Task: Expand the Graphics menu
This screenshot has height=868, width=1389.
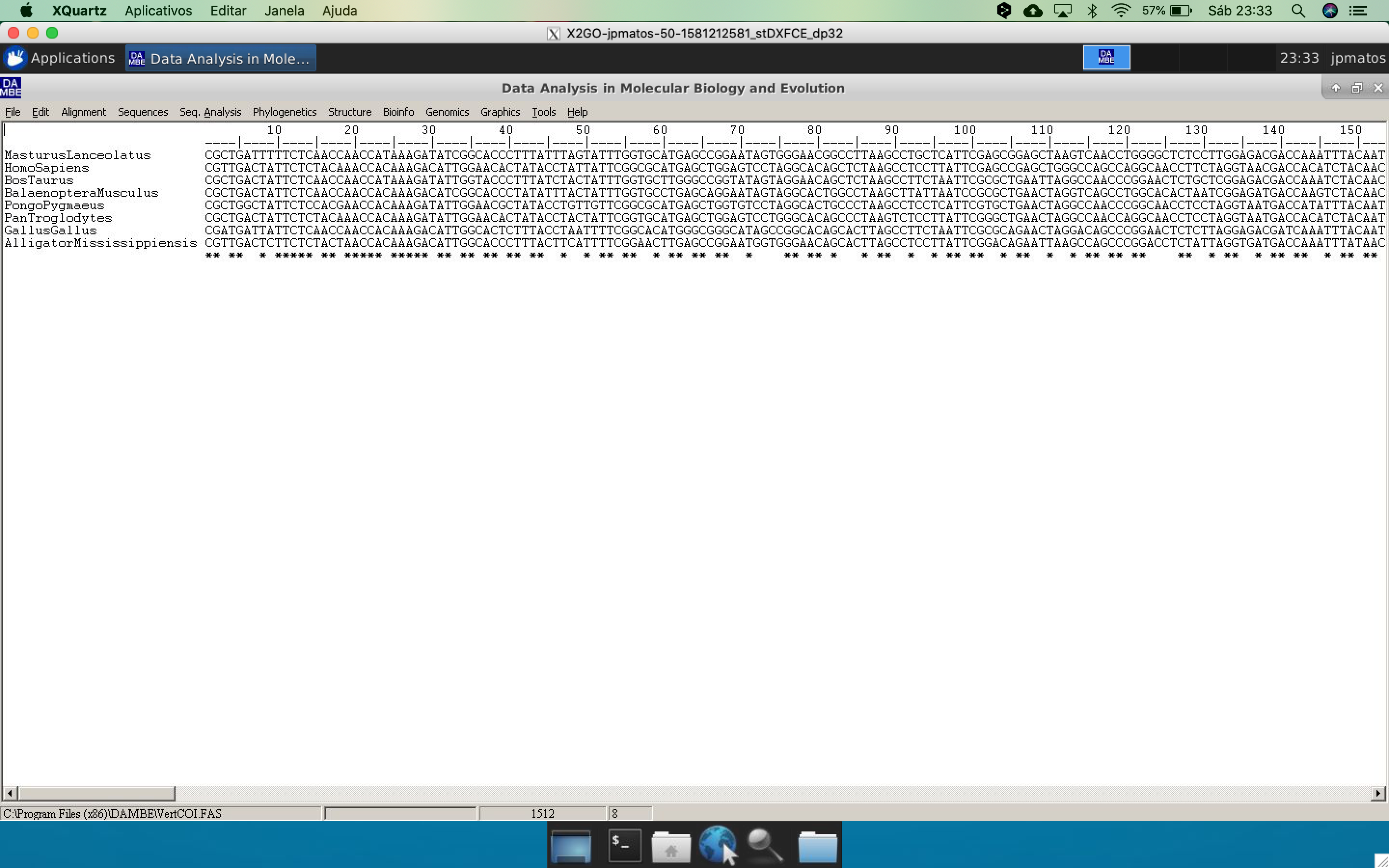Action: pos(500,112)
